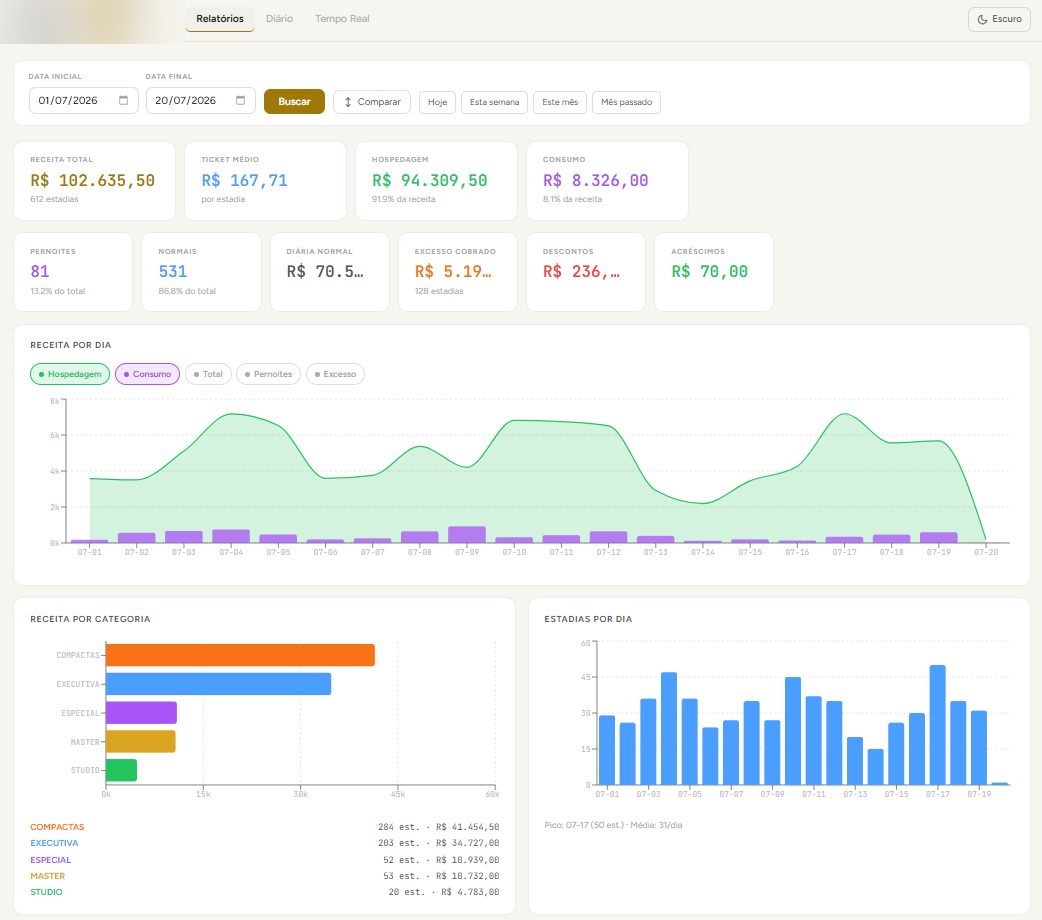Enable Pernoites series in revenue chart
Viewport: 1042px width, 920px height.
click(268, 374)
